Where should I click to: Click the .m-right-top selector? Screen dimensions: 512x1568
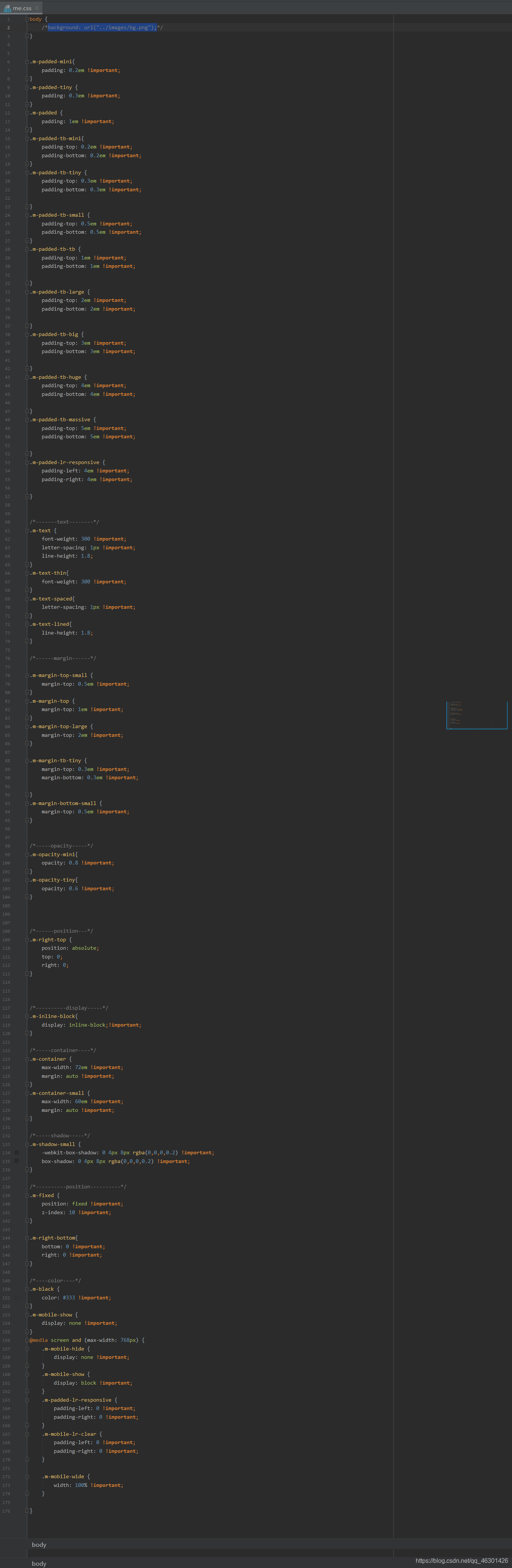48,939
